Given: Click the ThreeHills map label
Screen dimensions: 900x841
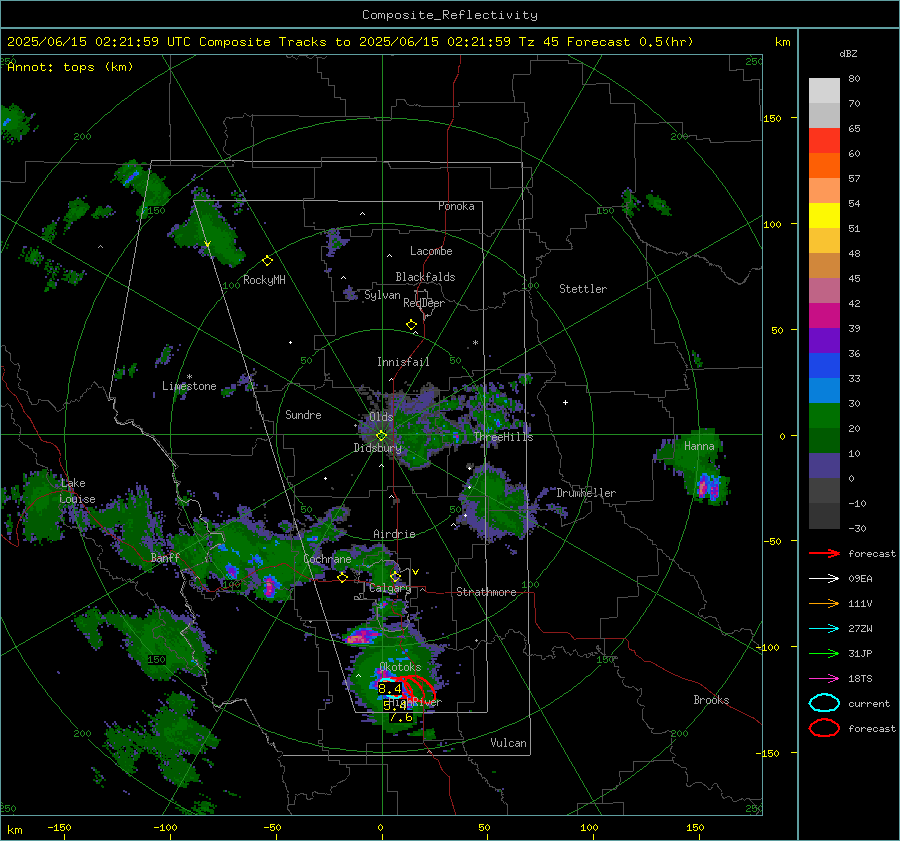Looking at the screenshot, I should 503,437.
